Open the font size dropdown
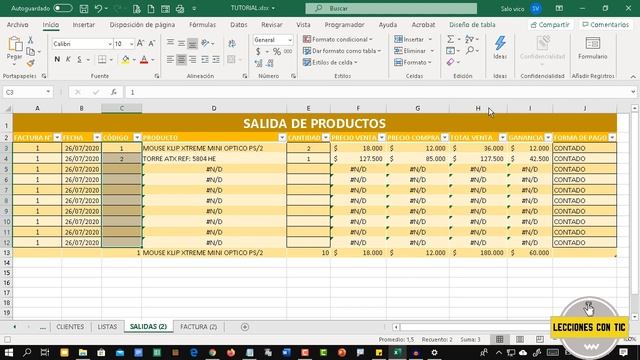This screenshot has height=360, width=640. (x=131, y=44)
